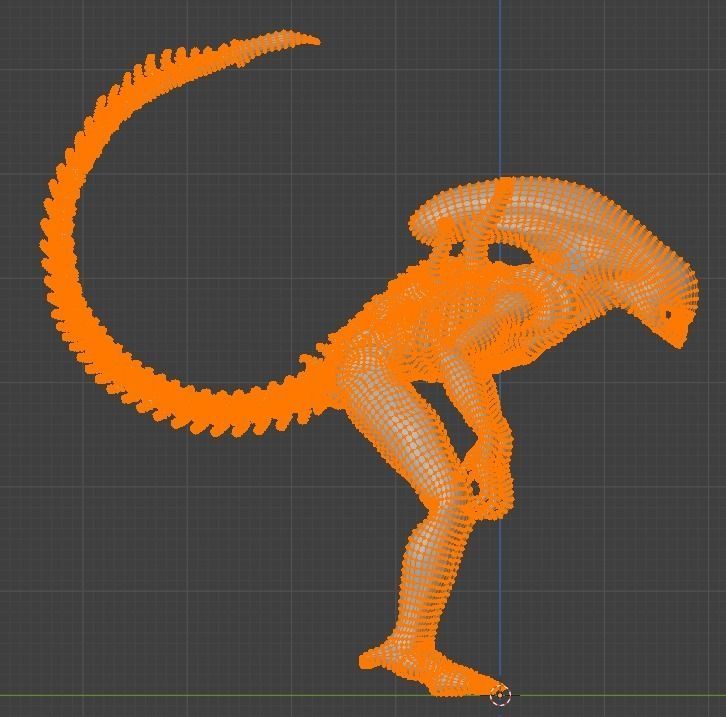
Task: Click the 3D cursor at the alien's toe
Action: (x=500, y=695)
